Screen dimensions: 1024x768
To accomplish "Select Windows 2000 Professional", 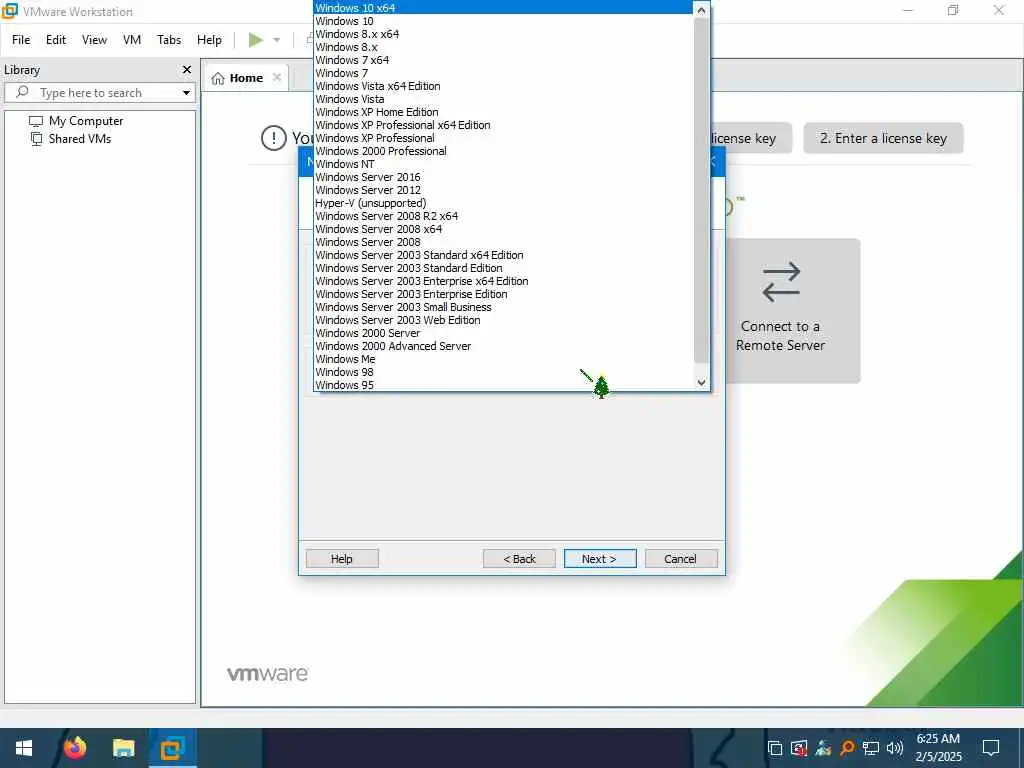I will click(504, 151).
